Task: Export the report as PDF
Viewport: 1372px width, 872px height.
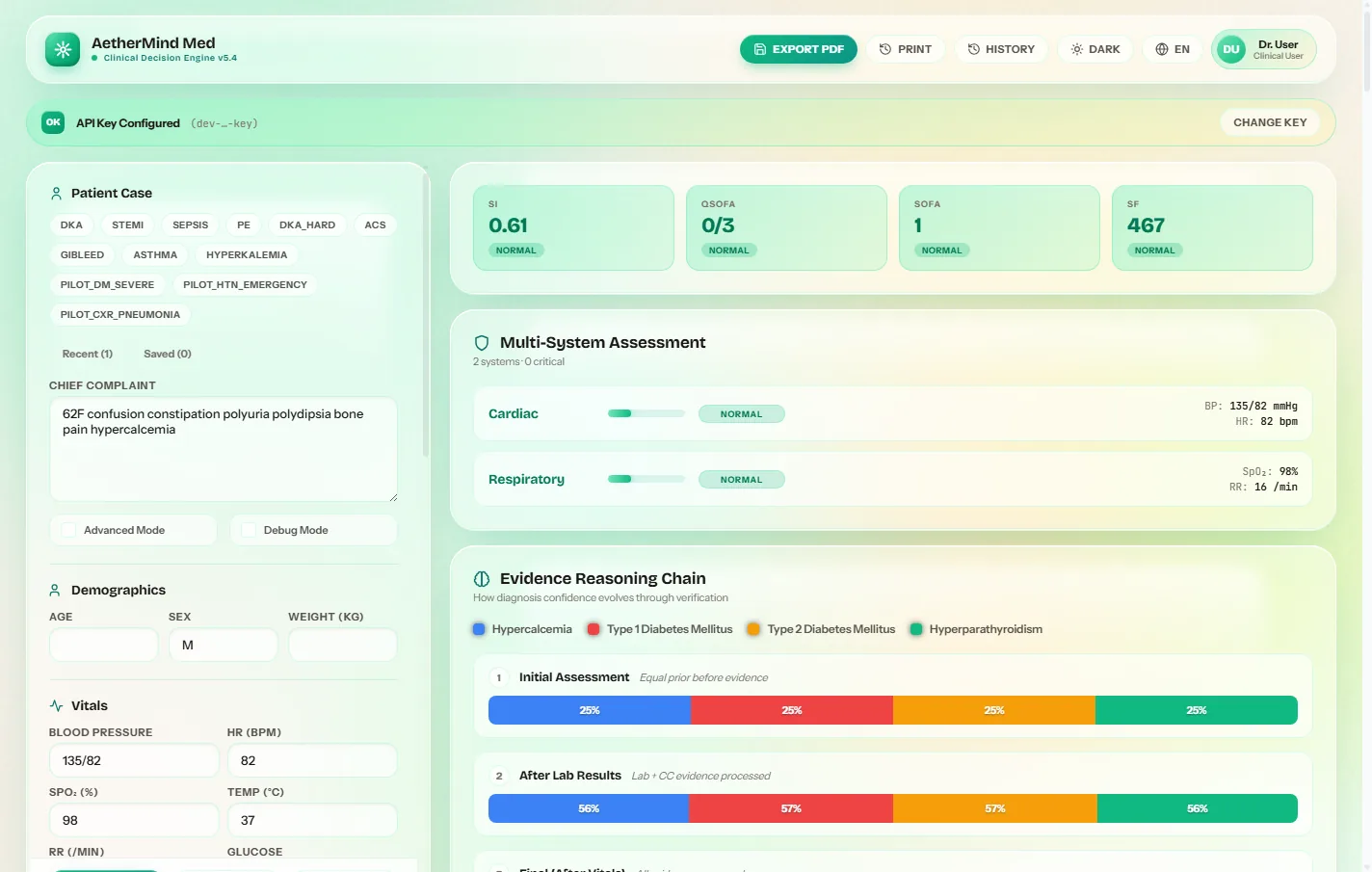Action: [799, 49]
